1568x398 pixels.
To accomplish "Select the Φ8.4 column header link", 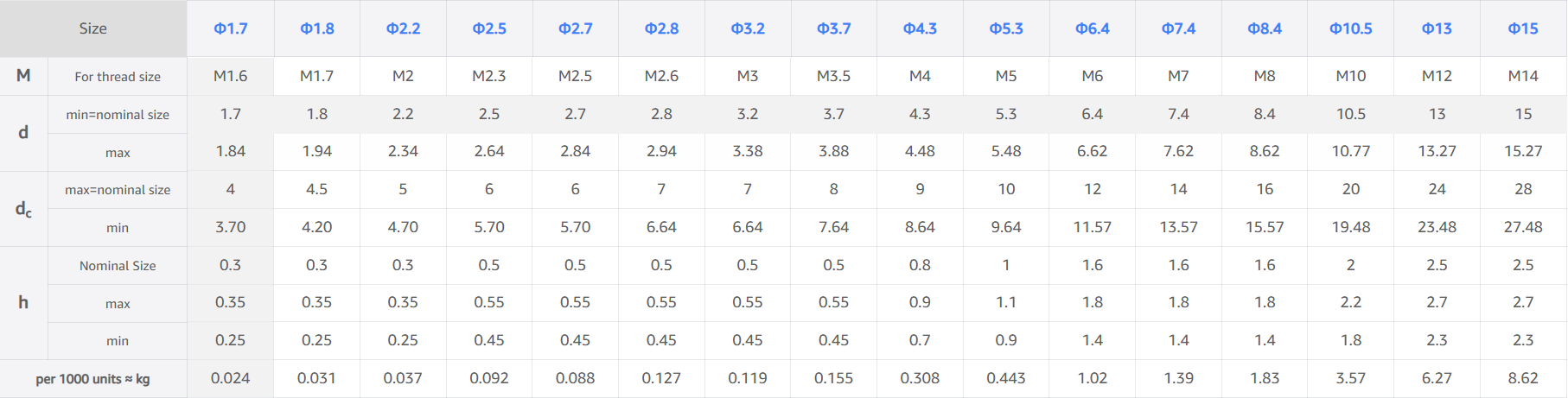I will pyautogui.click(x=1265, y=28).
